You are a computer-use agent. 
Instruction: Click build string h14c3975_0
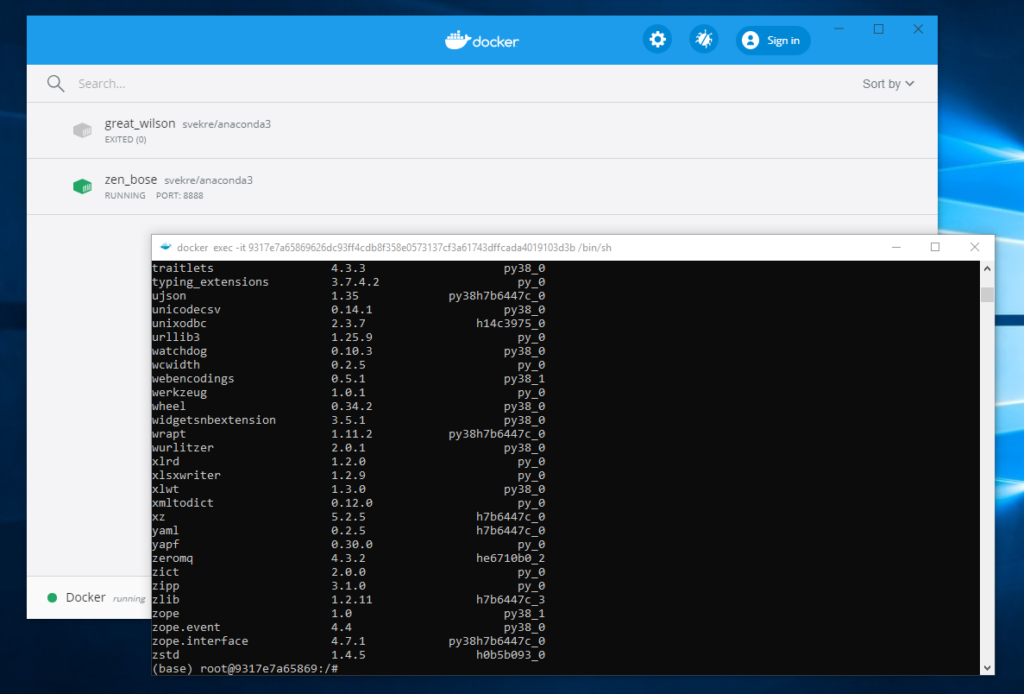click(511, 323)
